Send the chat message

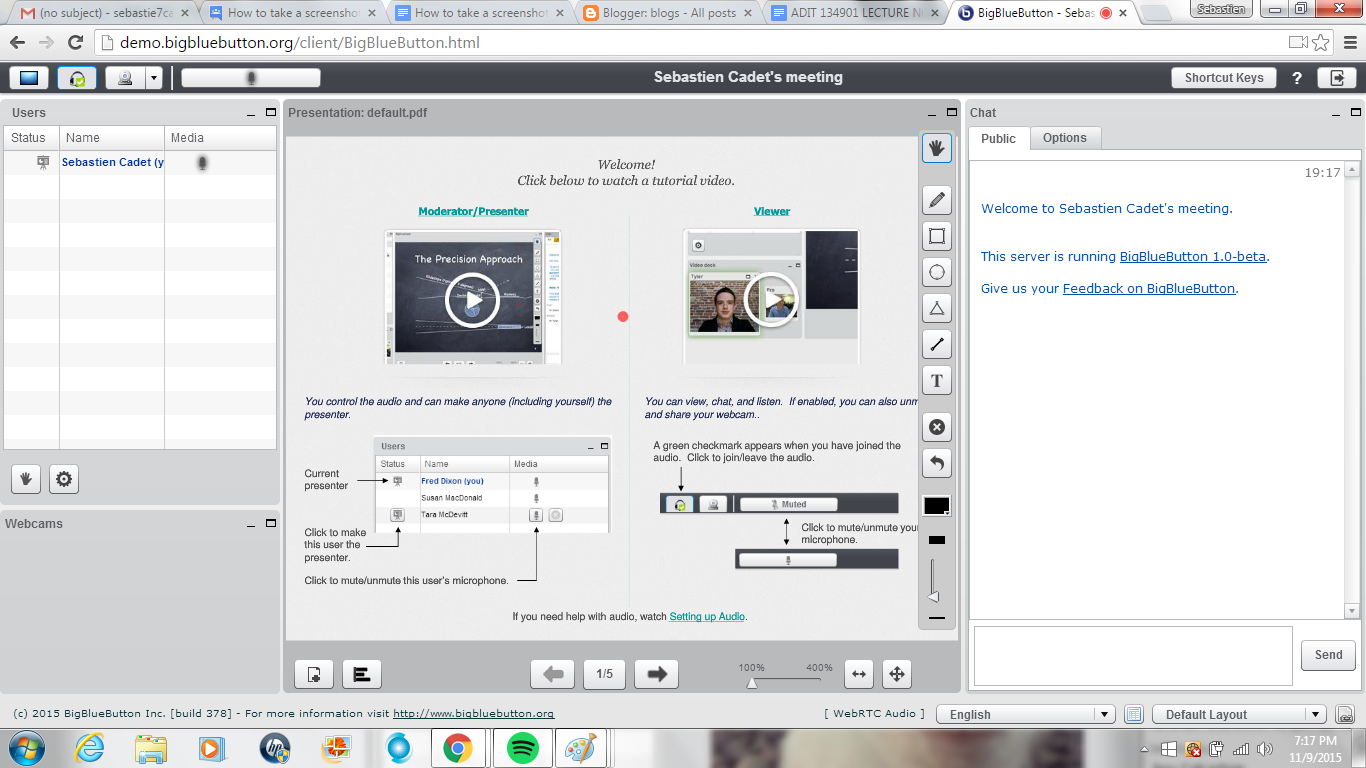pos(1329,655)
